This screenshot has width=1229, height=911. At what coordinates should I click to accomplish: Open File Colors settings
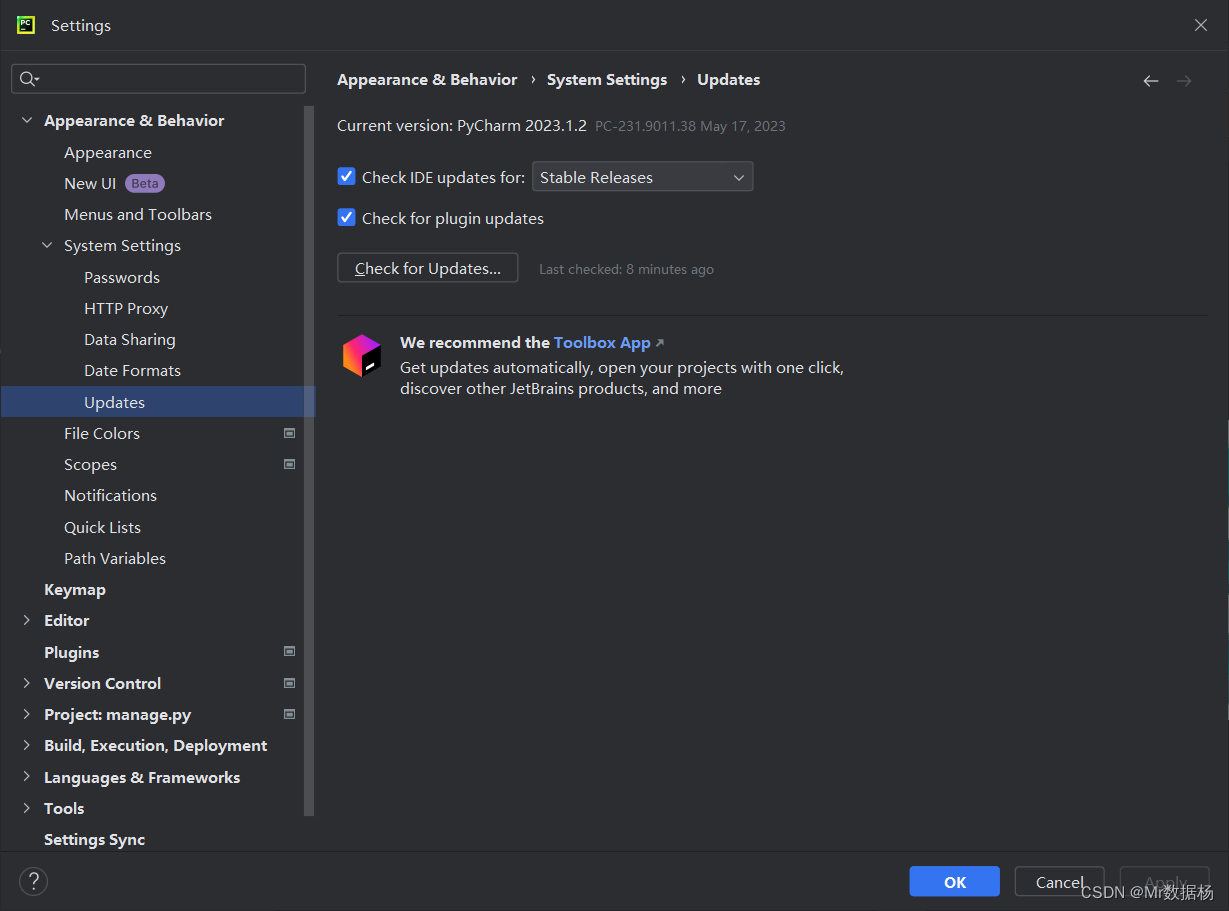point(102,433)
